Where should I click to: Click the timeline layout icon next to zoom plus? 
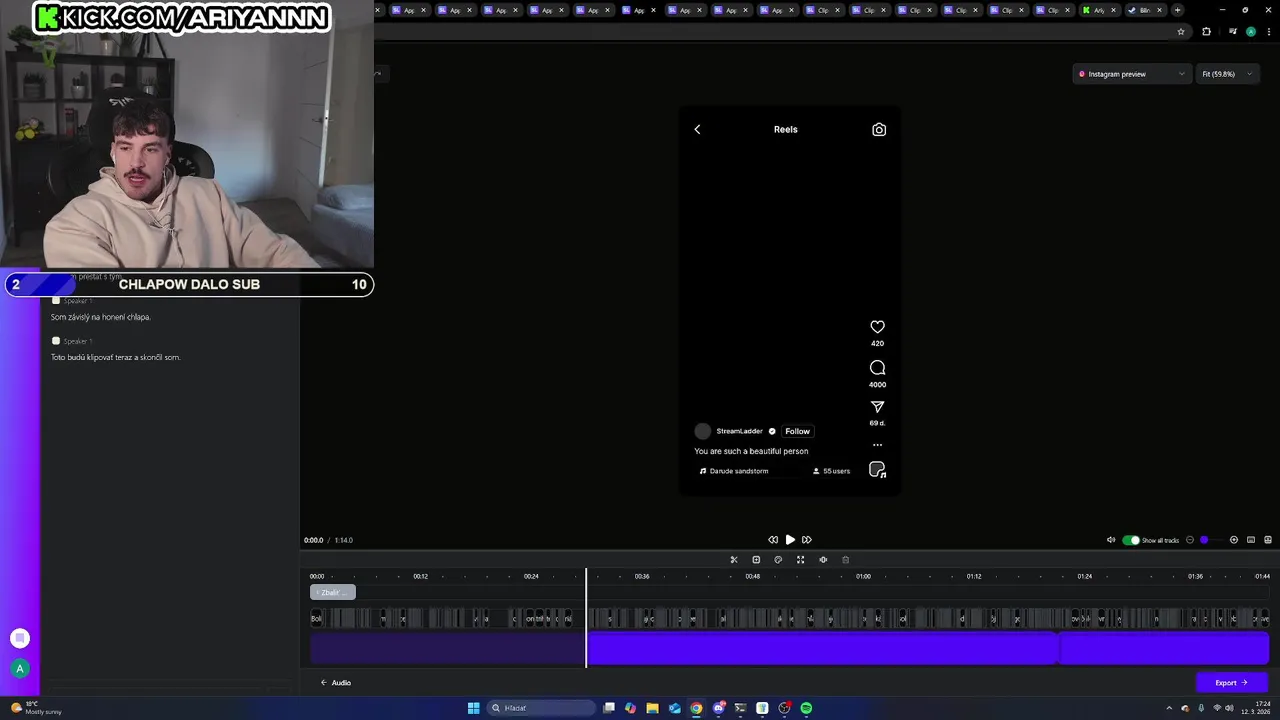click(1251, 540)
